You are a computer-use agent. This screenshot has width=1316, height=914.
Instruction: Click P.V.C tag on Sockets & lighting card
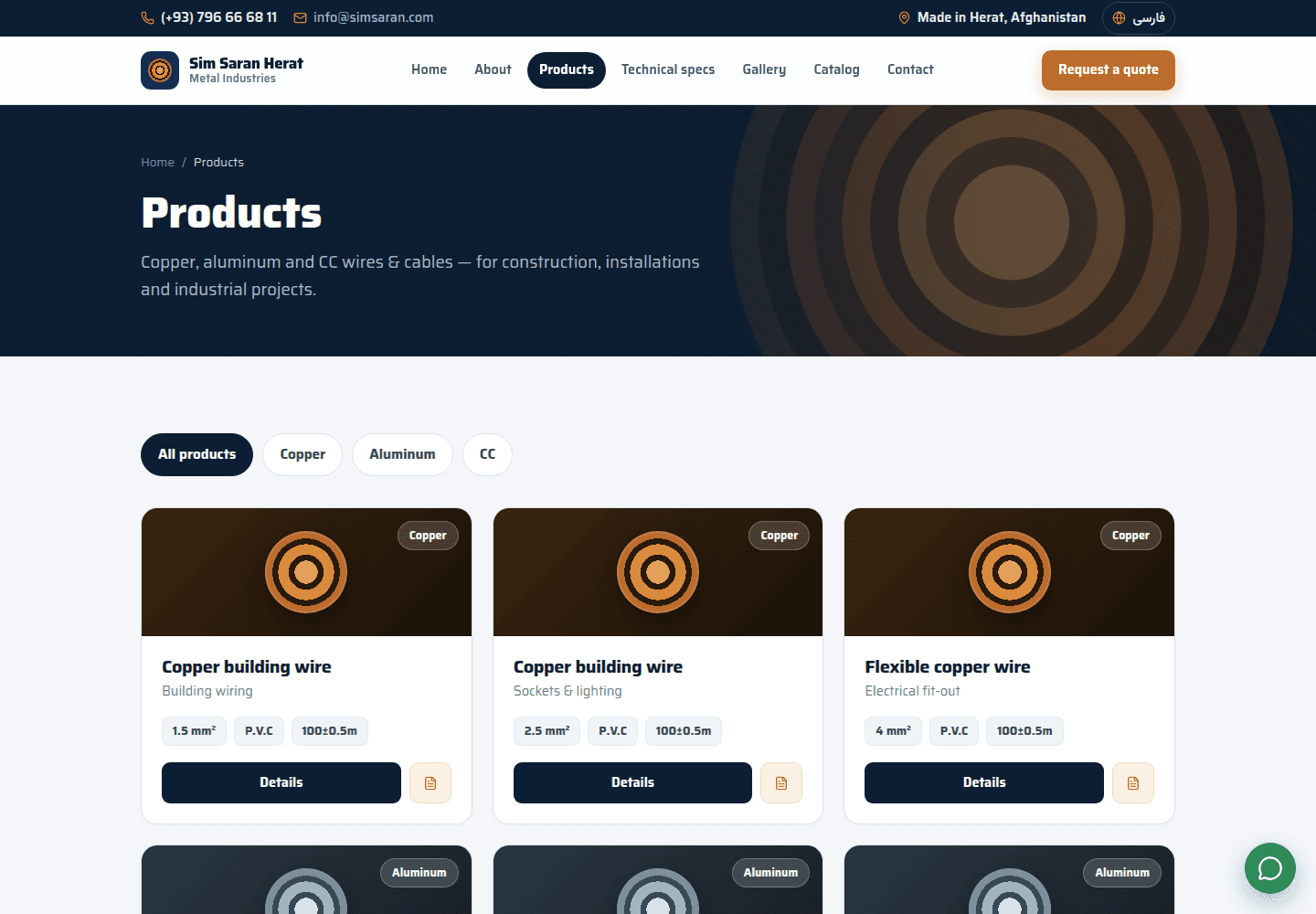(x=612, y=731)
